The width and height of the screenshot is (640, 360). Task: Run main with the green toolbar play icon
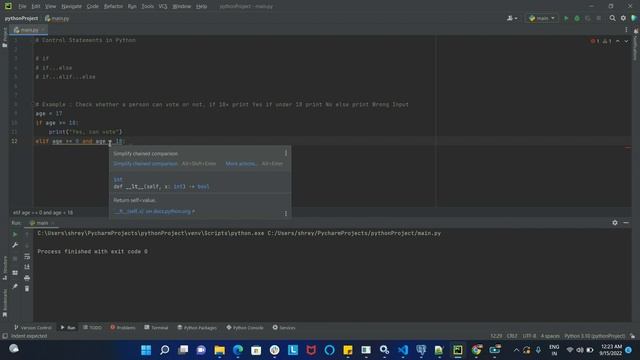566,18
